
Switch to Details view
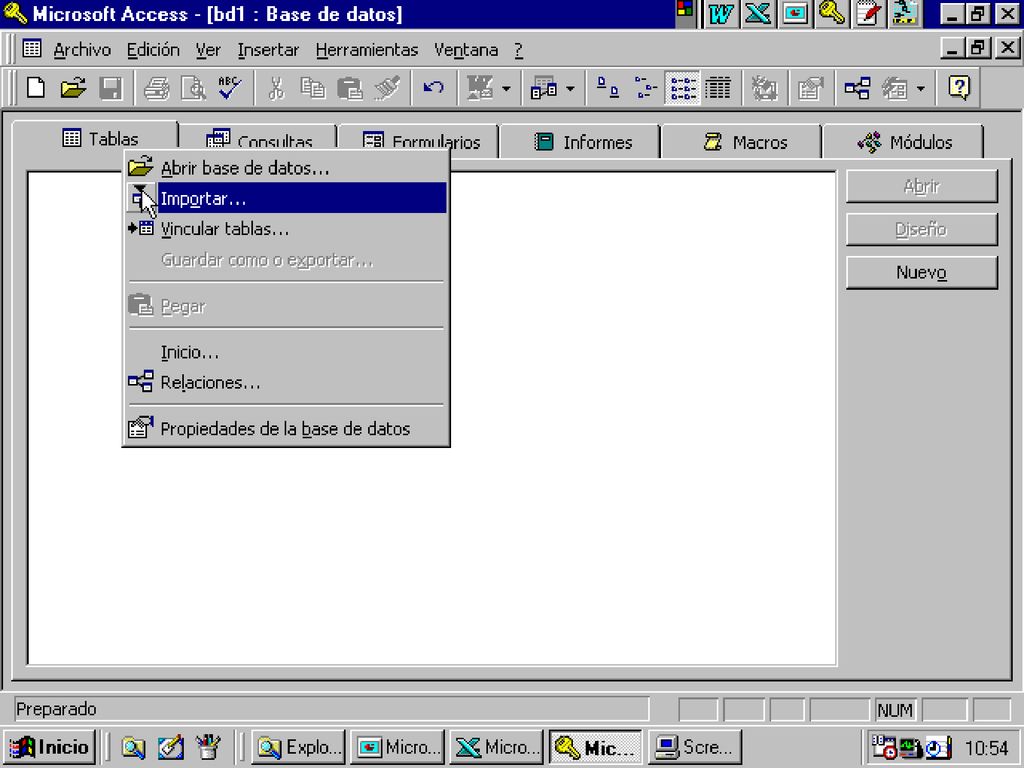click(718, 88)
